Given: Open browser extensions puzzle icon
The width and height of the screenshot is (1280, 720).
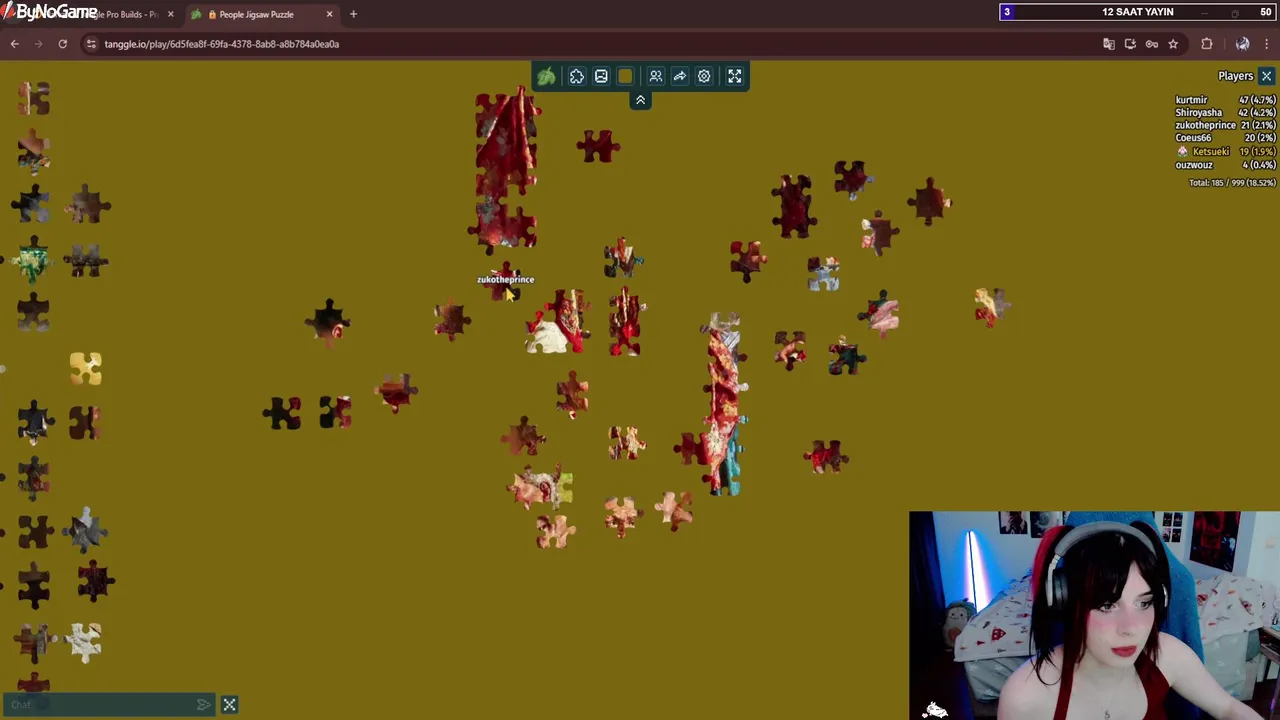Looking at the screenshot, I should point(1207,44).
